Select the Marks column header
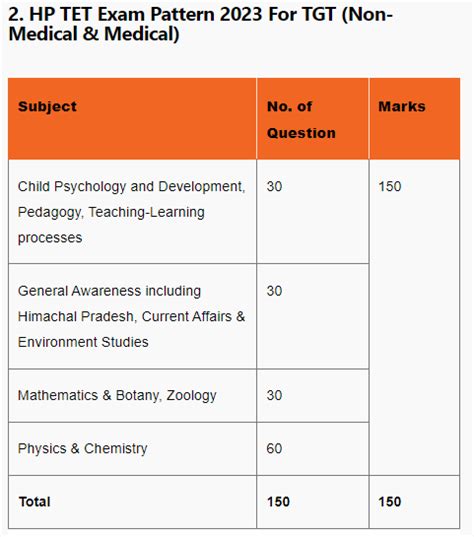Viewport: 474px width, 537px height. point(414,118)
